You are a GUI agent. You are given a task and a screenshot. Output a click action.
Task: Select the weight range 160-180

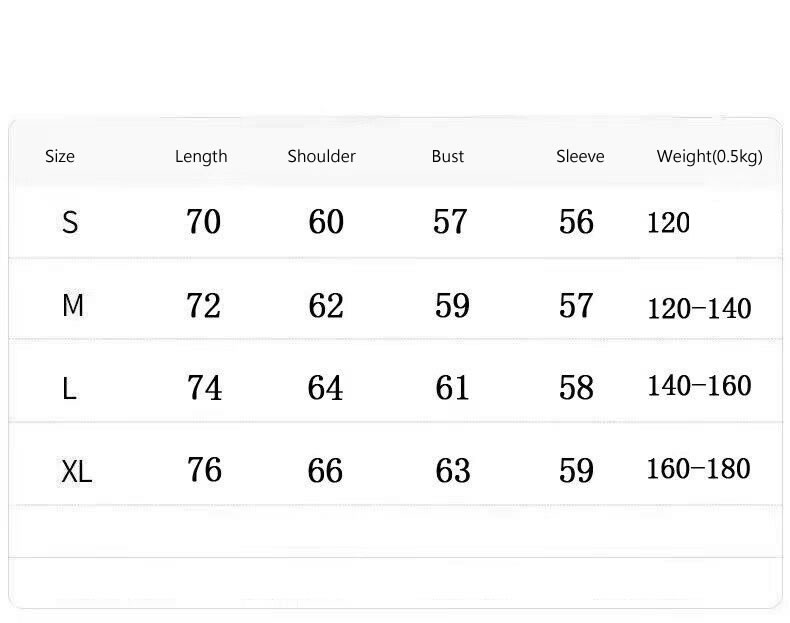pyautogui.click(x=698, y=469)
